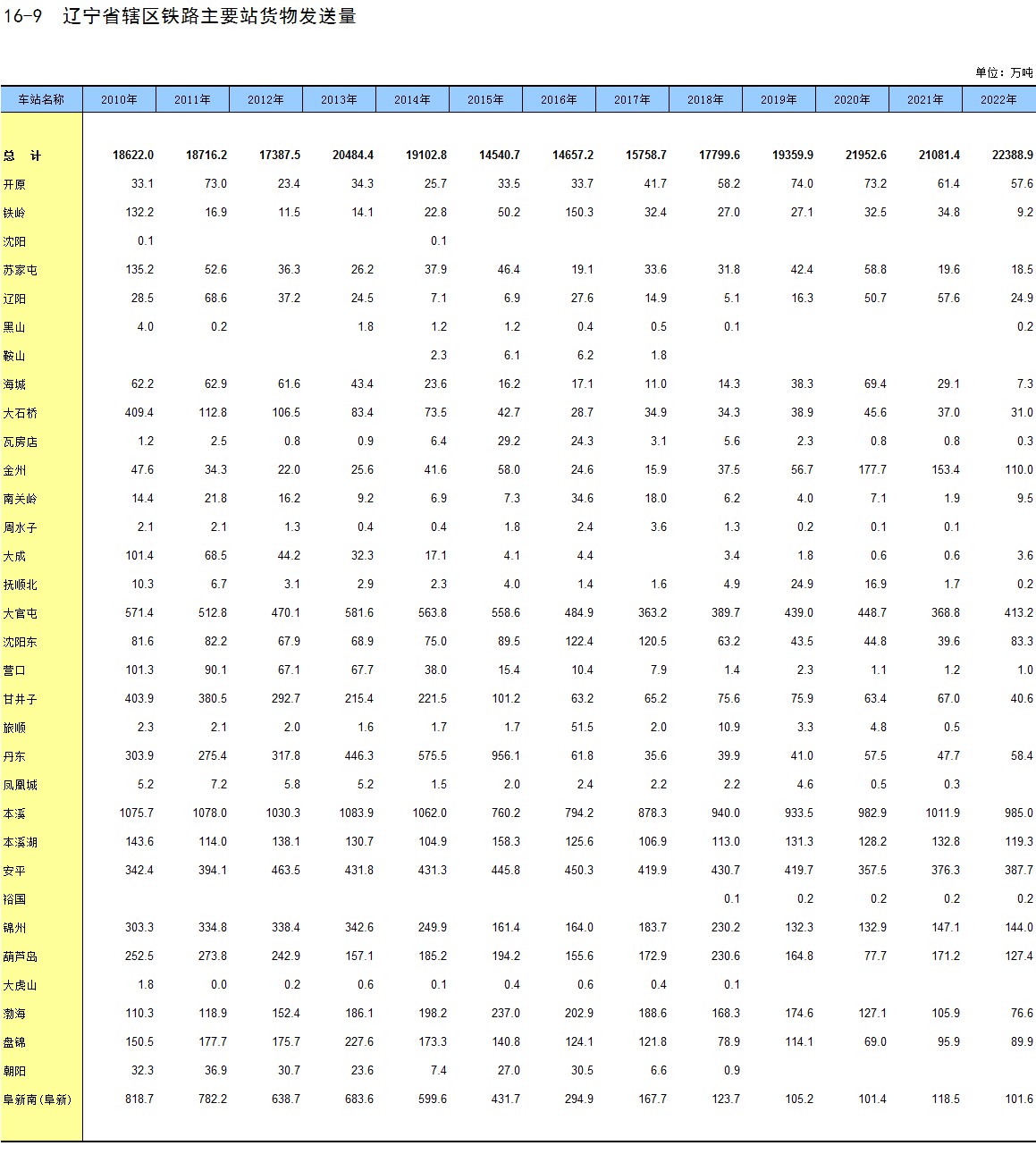Select the 沈阳东 station row label
The image size is (1036, 1171).
21,642
